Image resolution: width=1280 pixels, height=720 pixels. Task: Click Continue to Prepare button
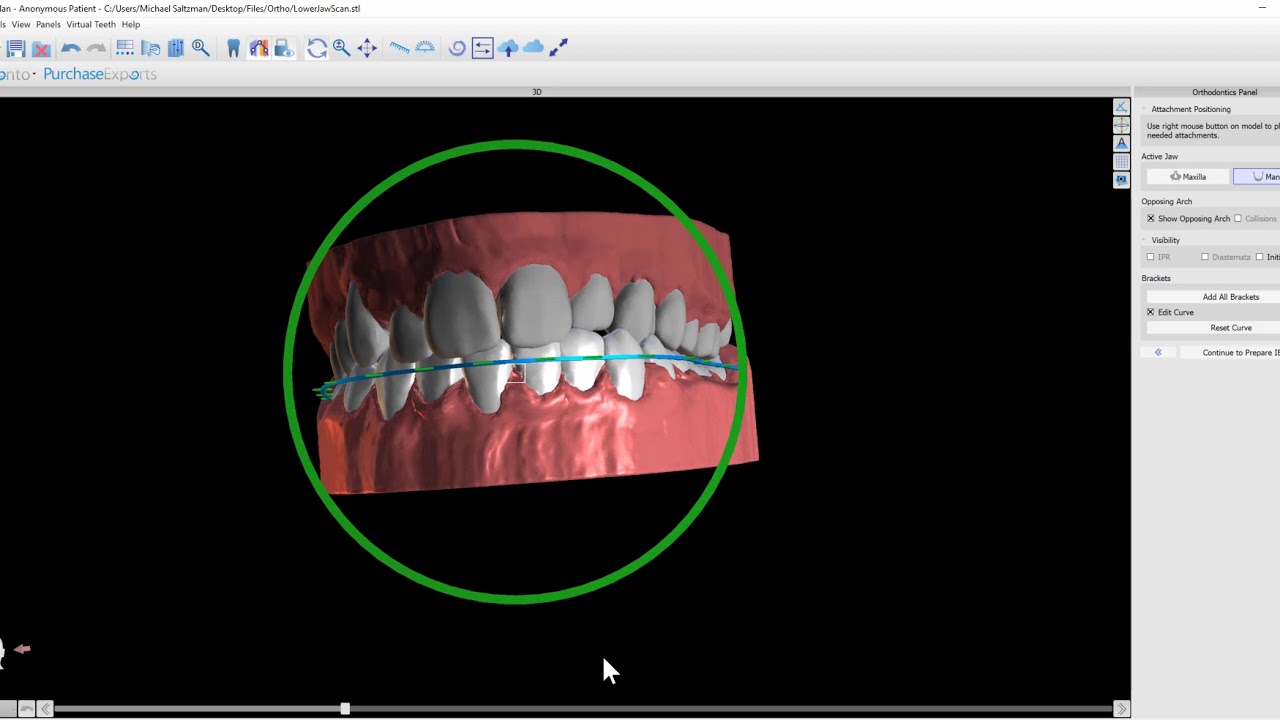[x=1230, y=352]
